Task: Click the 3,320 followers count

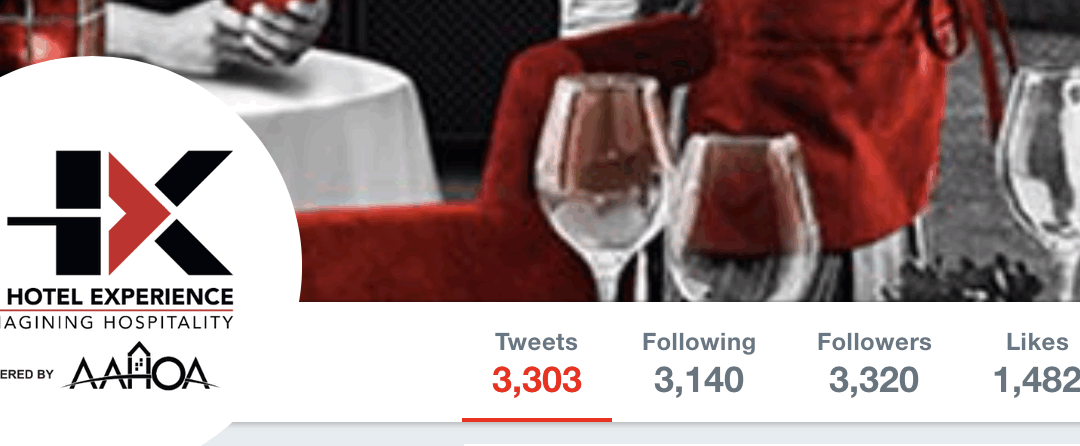Action: point(874,380)
